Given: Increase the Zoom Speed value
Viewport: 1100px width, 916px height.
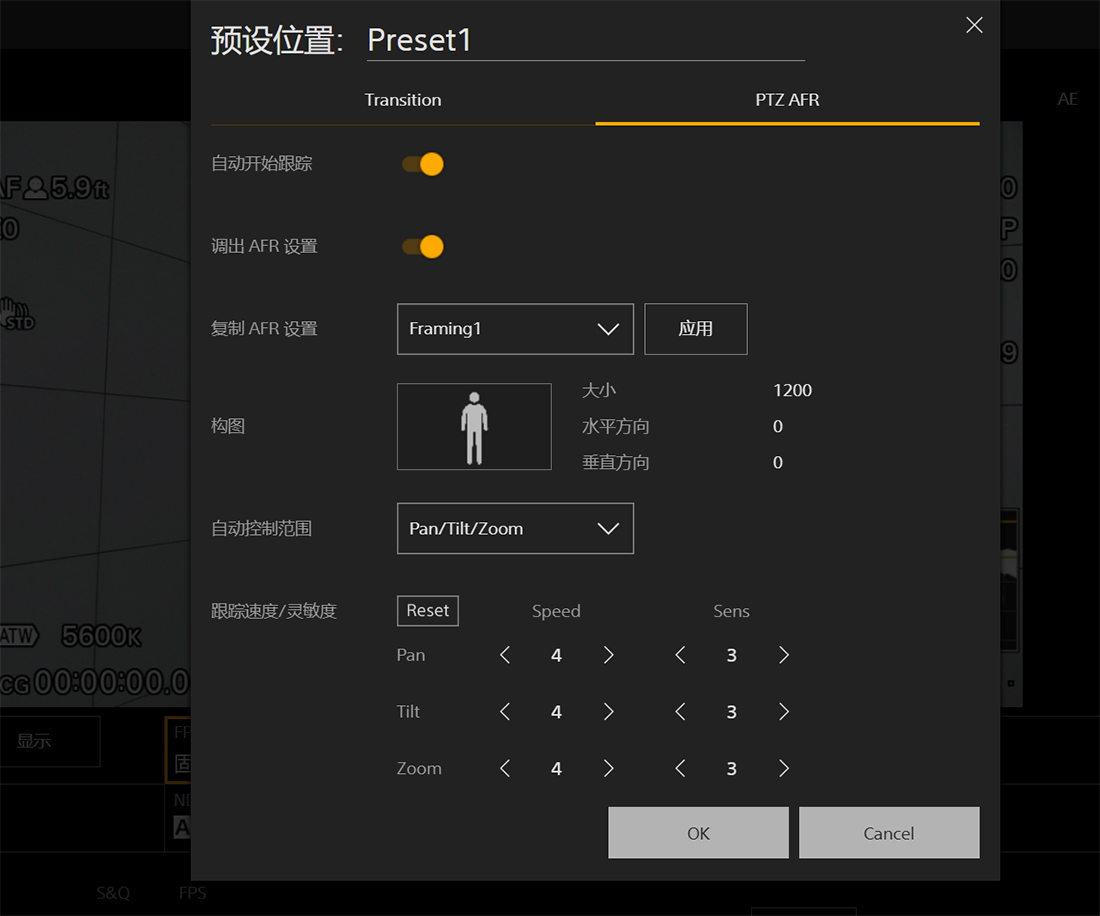Looking at the screenshot, I should click(x=608, y=768).
